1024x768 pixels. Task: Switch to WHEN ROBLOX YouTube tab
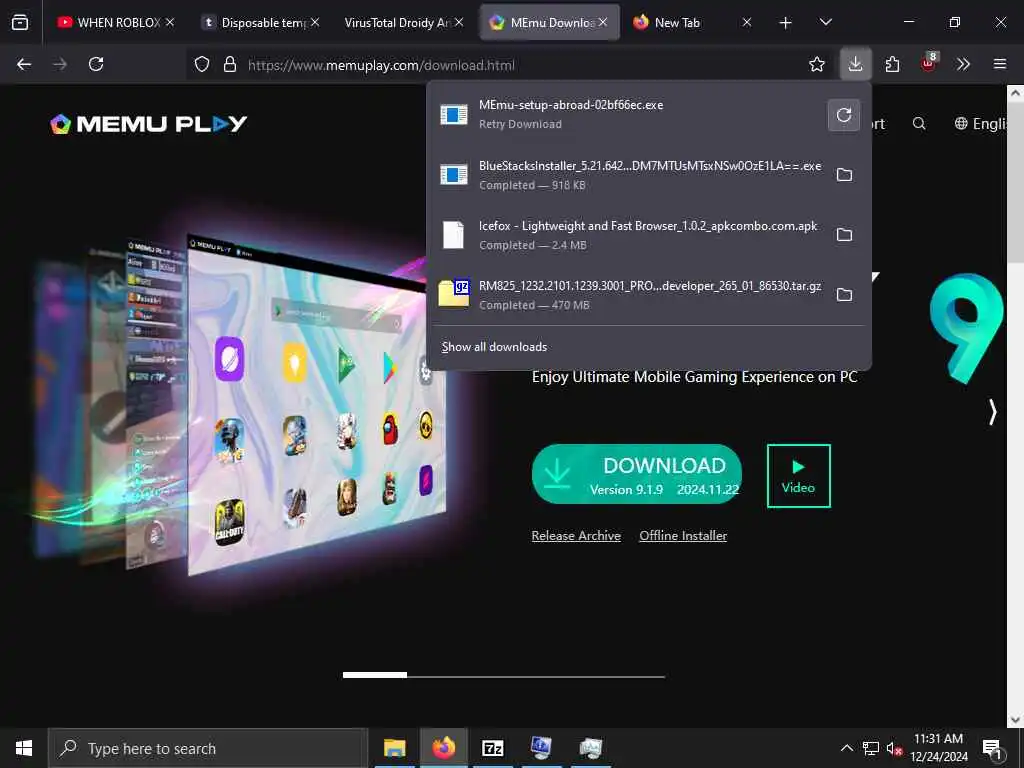[x=116, y=23]
